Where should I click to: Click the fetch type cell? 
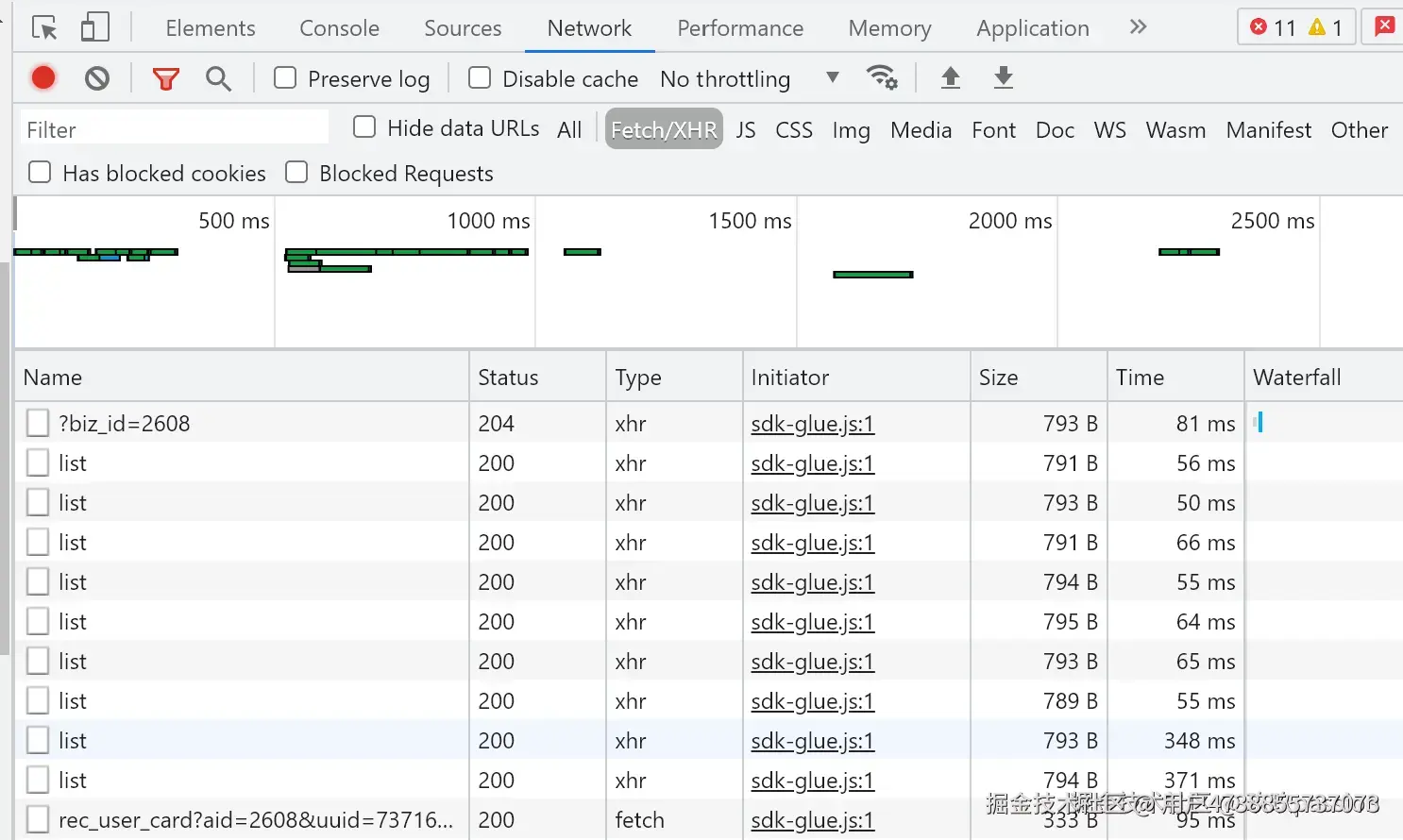674,819
